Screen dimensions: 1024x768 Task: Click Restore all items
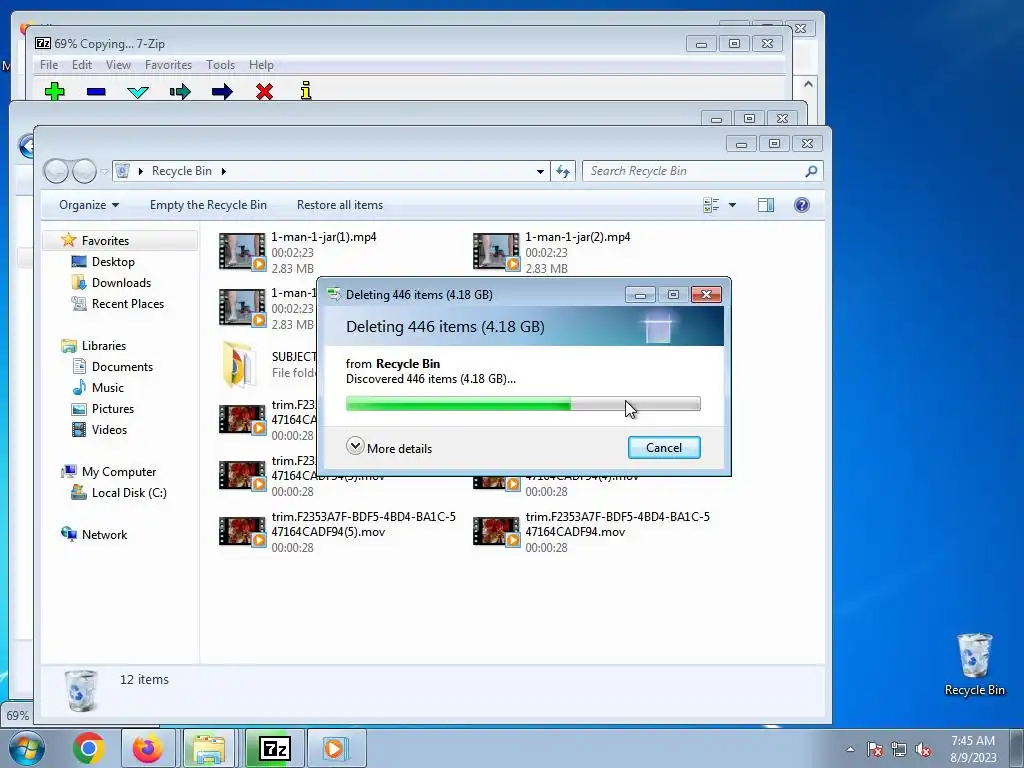click(x=340, y=205)
